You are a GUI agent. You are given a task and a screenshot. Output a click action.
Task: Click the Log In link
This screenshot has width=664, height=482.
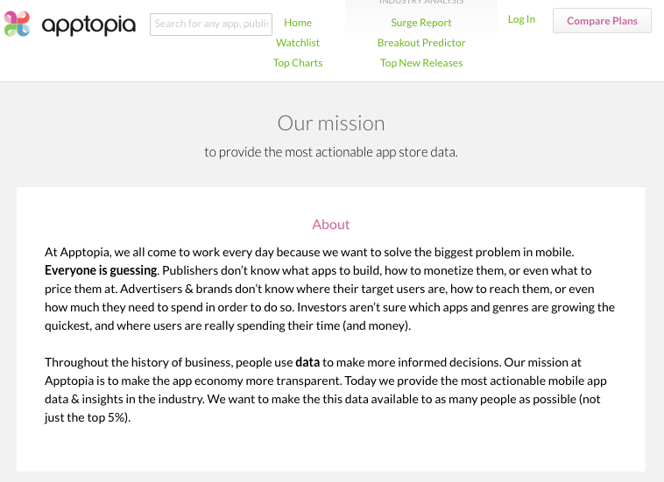521,19
